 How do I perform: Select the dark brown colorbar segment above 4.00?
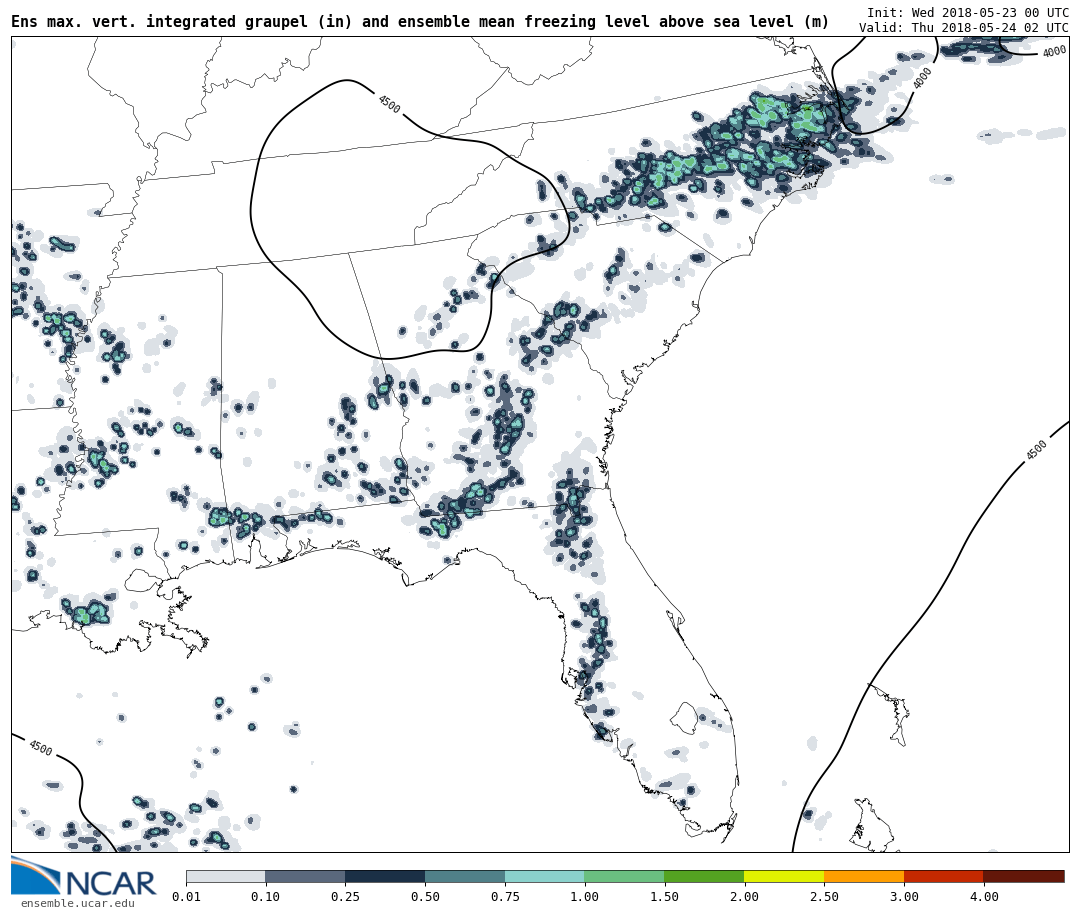point(1023,876)
